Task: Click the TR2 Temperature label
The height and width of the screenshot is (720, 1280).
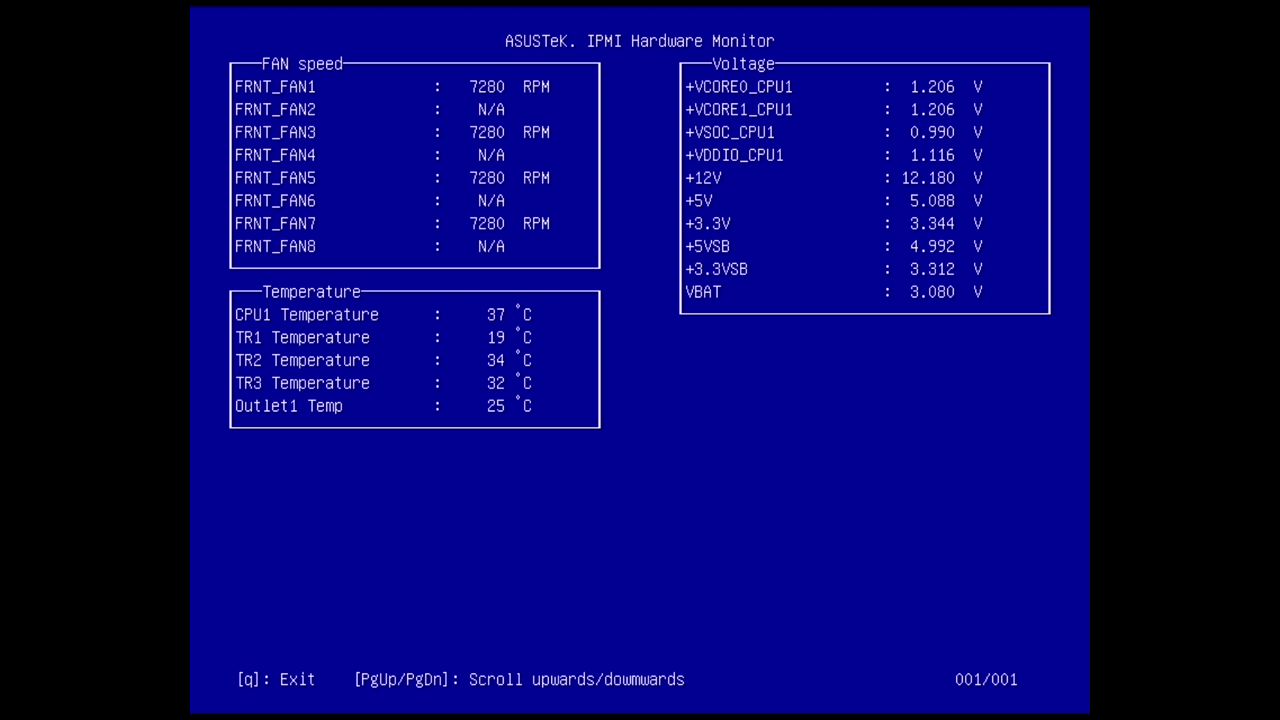Action: tap(302, 361)
